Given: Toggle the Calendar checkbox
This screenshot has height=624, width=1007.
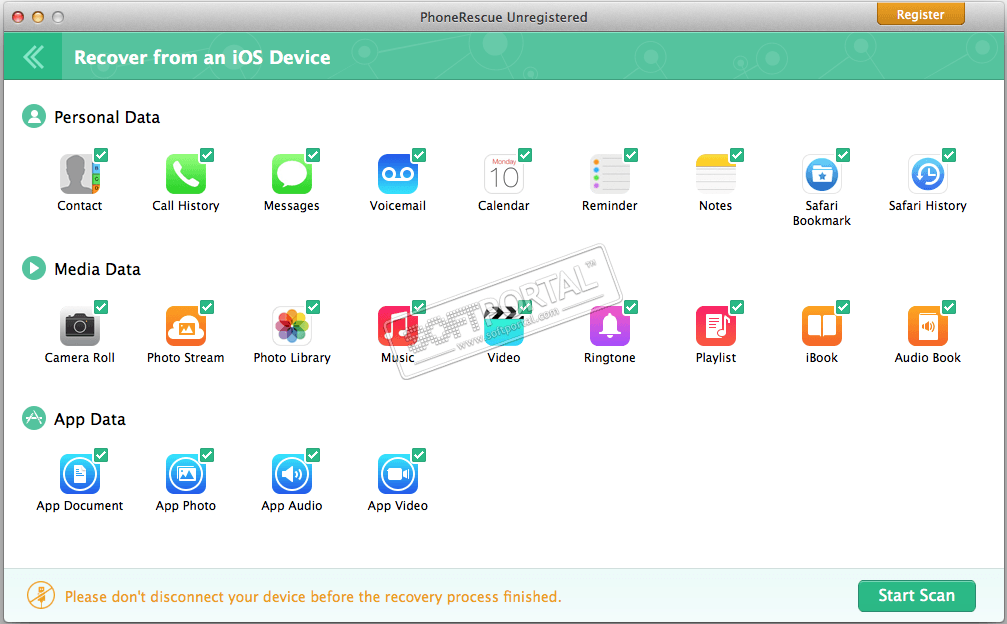Looking at the screenshot, I should point(525,155).
